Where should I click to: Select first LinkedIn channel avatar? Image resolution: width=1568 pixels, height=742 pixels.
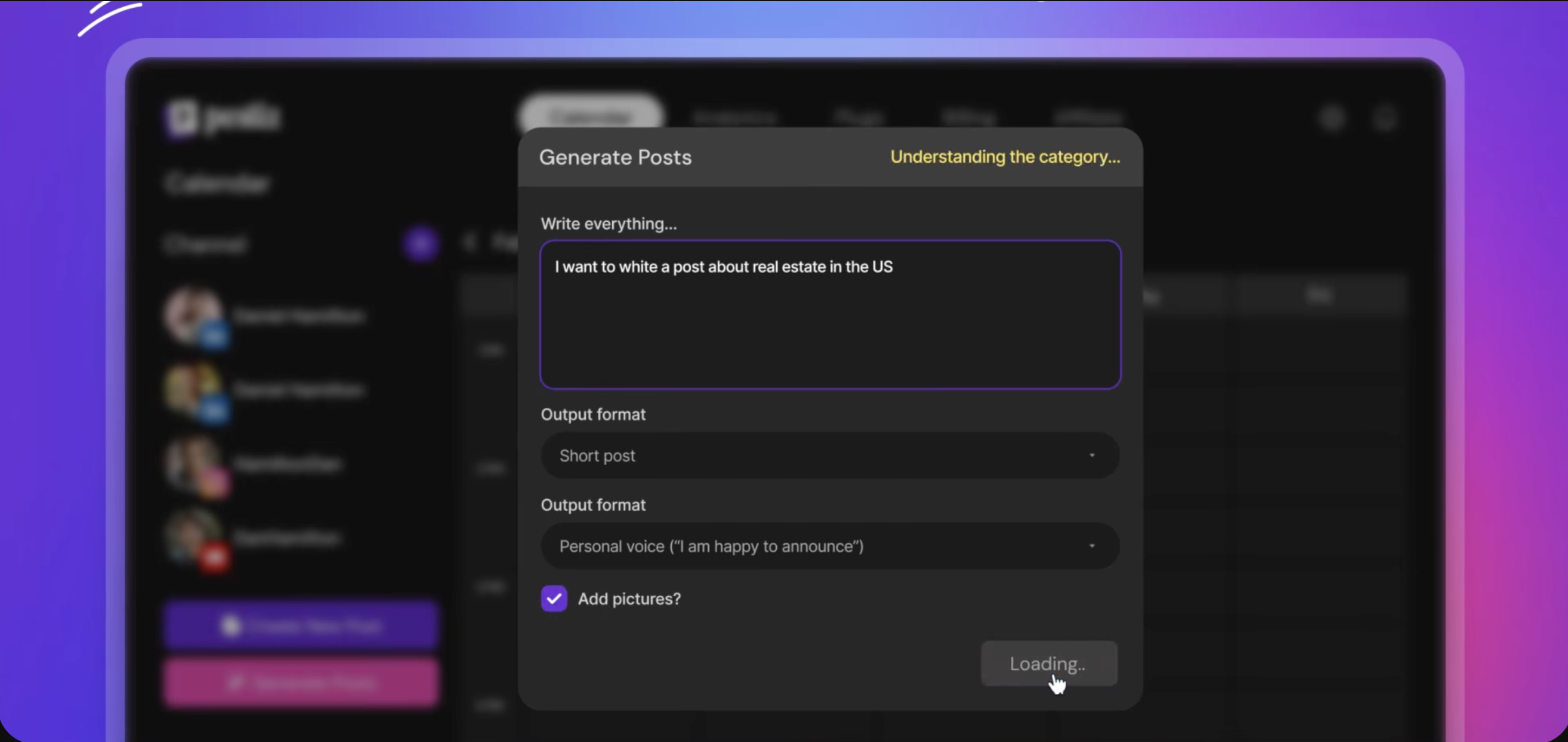coord(192,316)
